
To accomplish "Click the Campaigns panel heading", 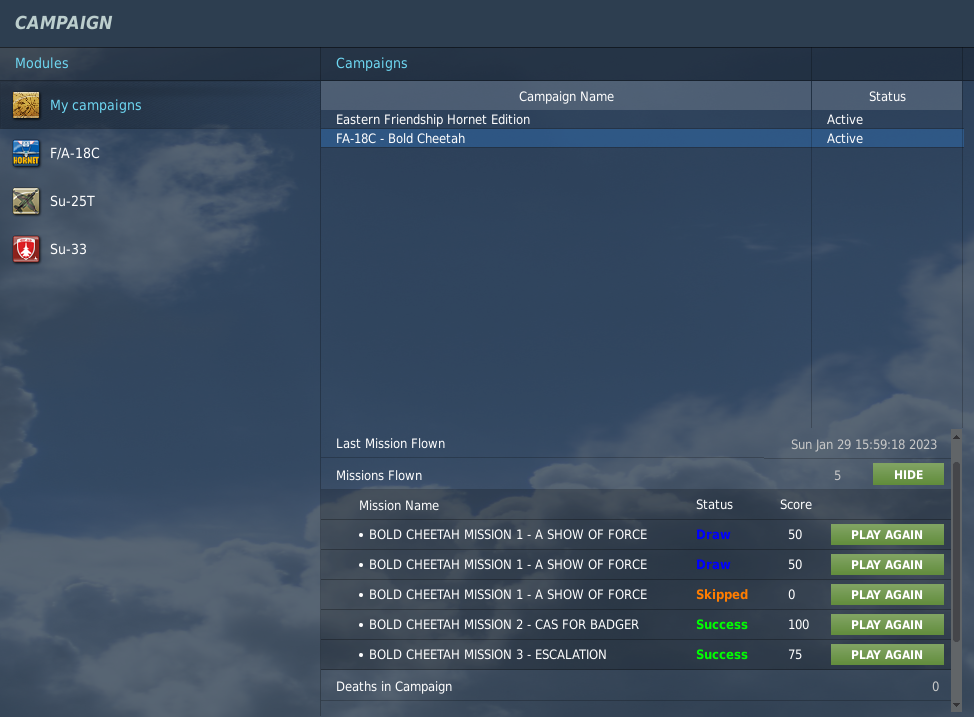I will coord(371,63).
